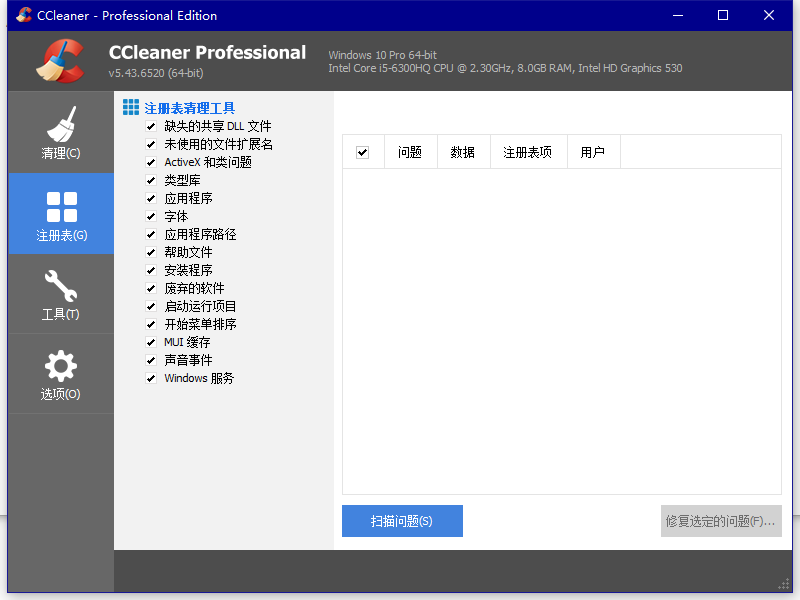This screenshot has height=600, width=800.
Task: Close the CCleaner window
Action: [769, 15]
